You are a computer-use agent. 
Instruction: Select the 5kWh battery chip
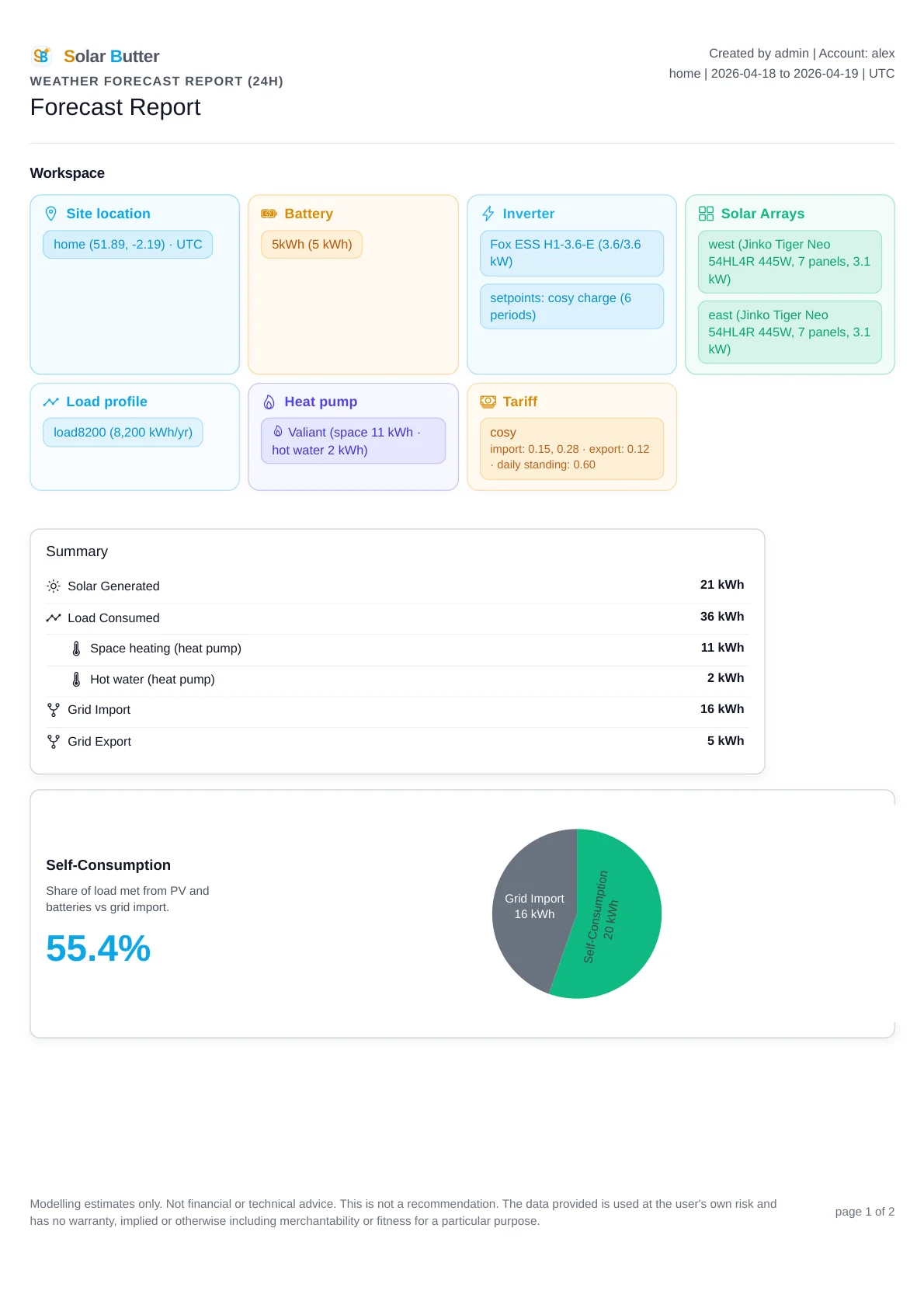[x=311, y=245]
